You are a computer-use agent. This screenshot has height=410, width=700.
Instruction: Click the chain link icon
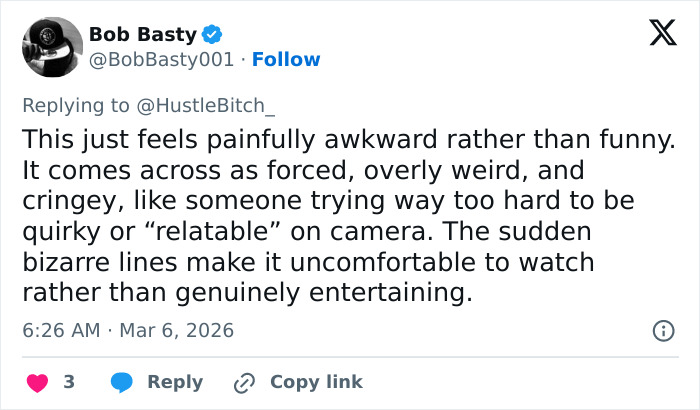[x=244, y=382]
